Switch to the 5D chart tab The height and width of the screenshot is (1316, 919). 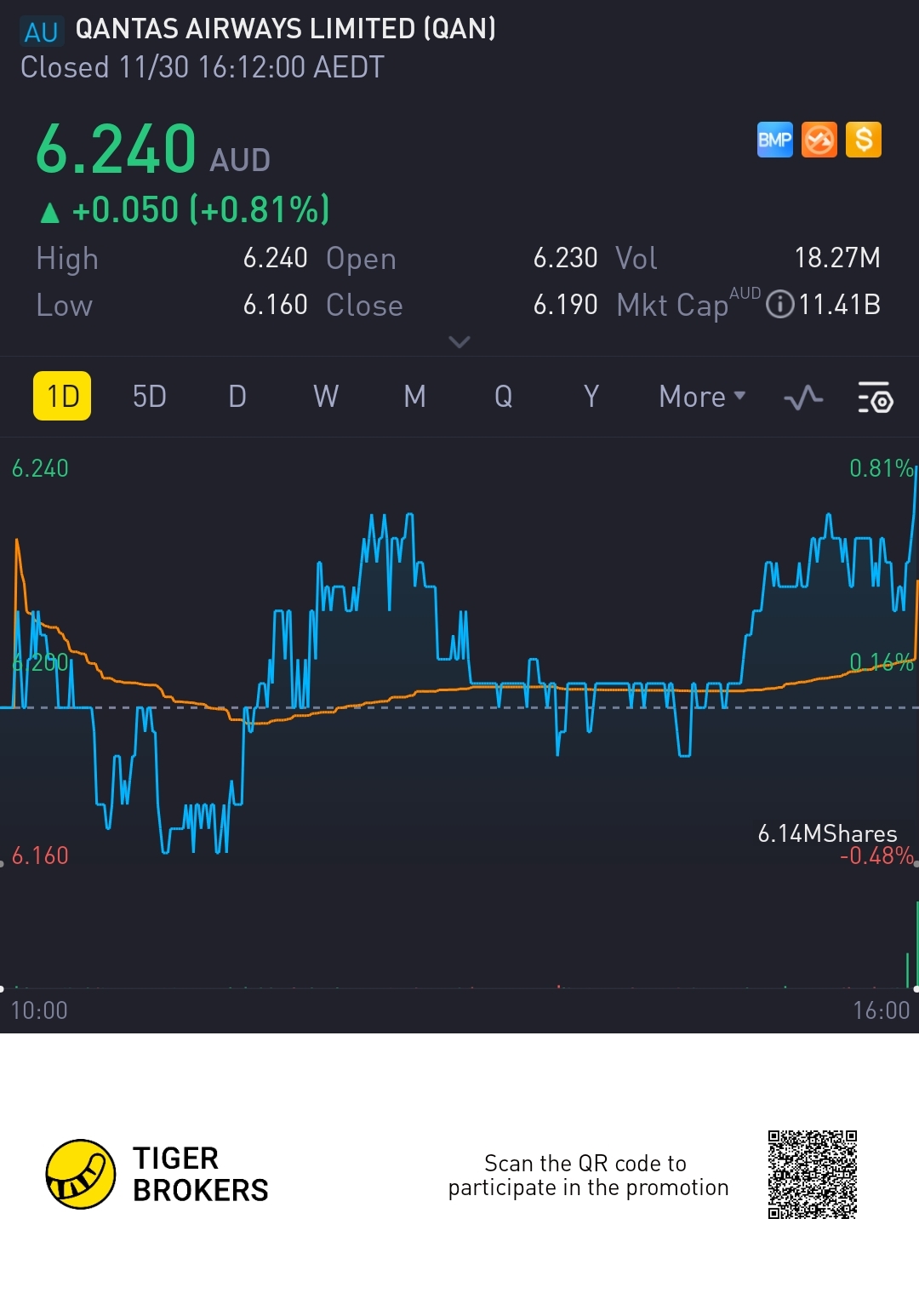pos(150,397)
